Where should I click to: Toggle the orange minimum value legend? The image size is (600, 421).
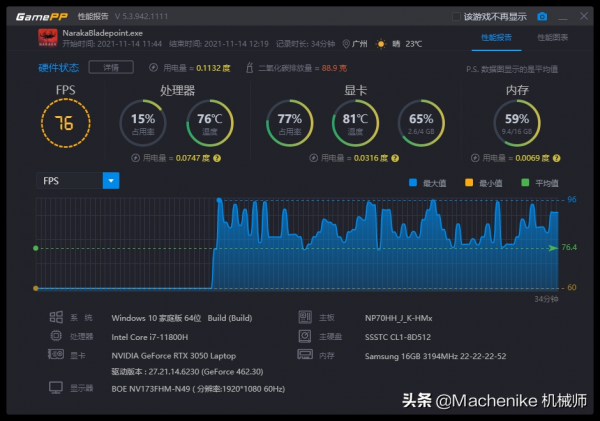coord(468,183)
